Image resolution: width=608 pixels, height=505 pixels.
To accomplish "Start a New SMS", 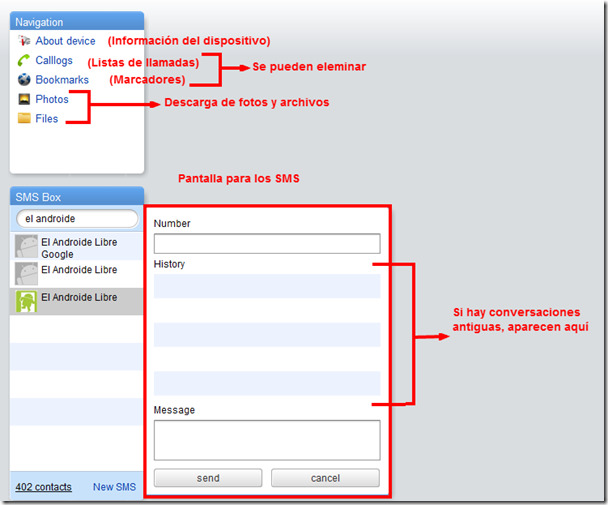I will pyautogui.click(x=114, y=487).
